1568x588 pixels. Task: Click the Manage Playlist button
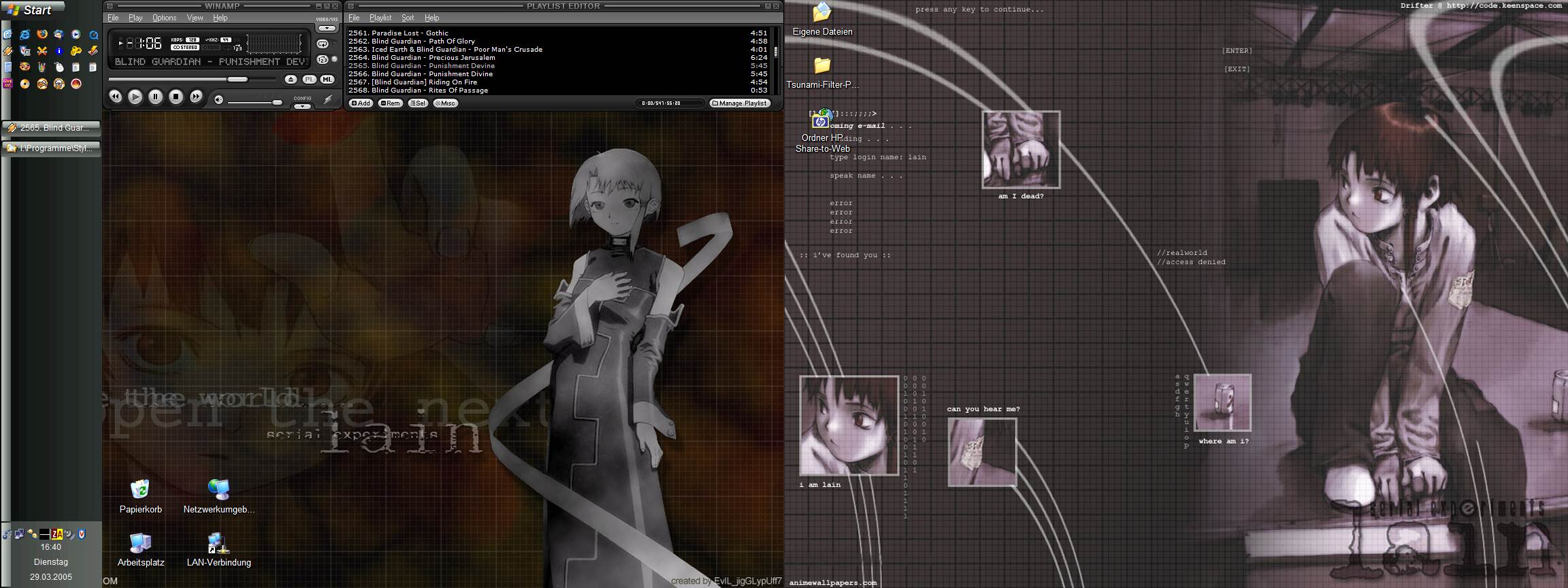coord(739,103)
